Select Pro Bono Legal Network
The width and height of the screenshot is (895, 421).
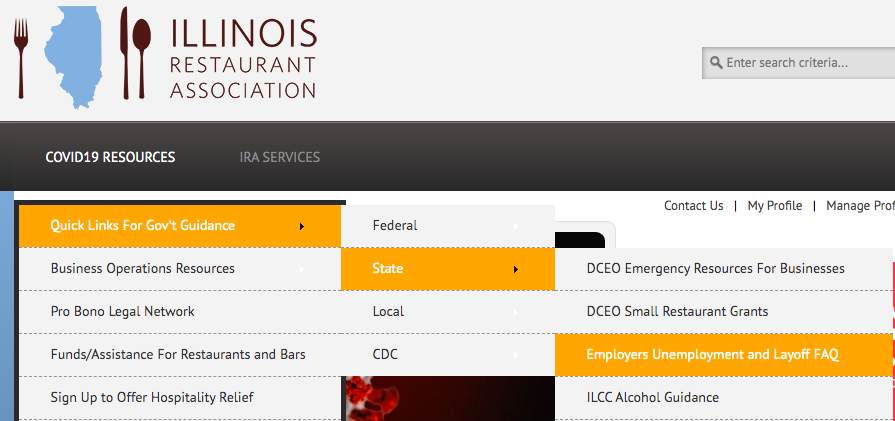tap(123, 311)
